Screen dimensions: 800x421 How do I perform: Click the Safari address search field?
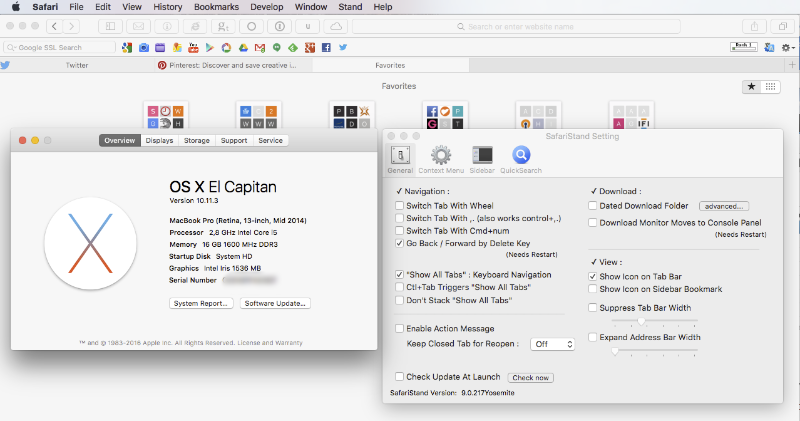point(516,27)
